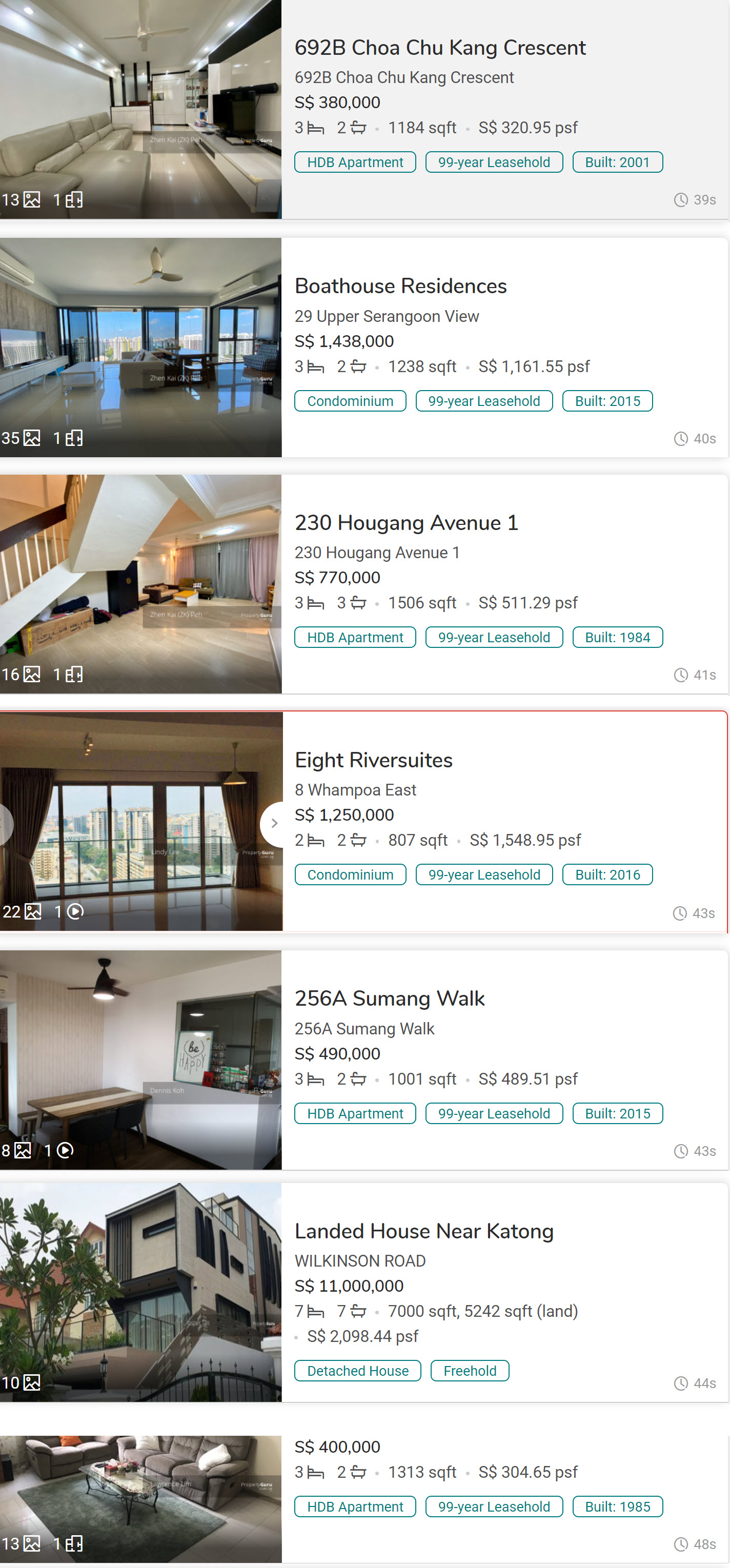Open floor plan icon on Boathouse Residences photo

click(74, 438)
